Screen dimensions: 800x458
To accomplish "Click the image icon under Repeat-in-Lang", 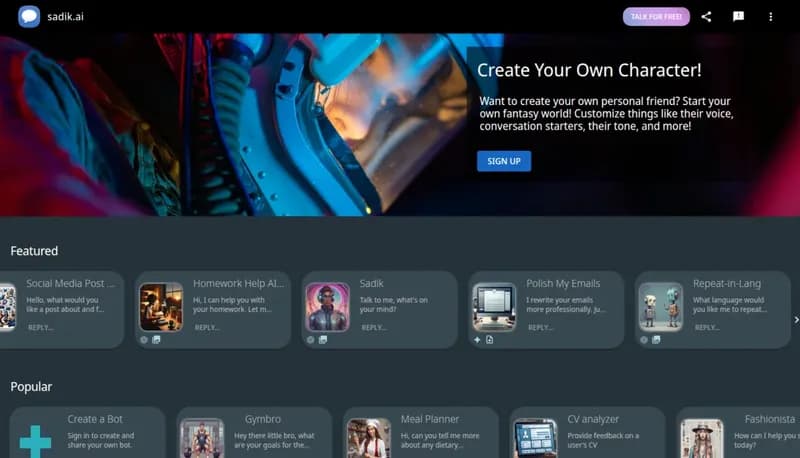I will (656, 340).
